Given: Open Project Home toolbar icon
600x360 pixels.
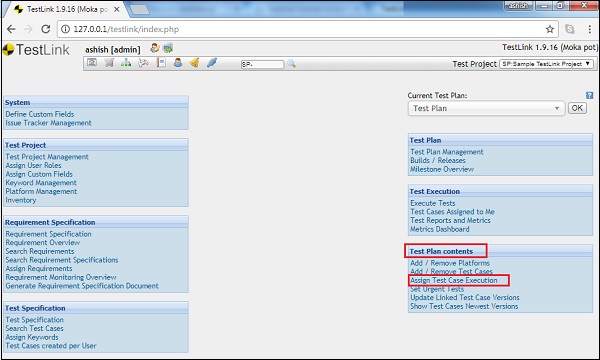Looking at the screenshot, I should pyautogui.click(x=92, y=63).
